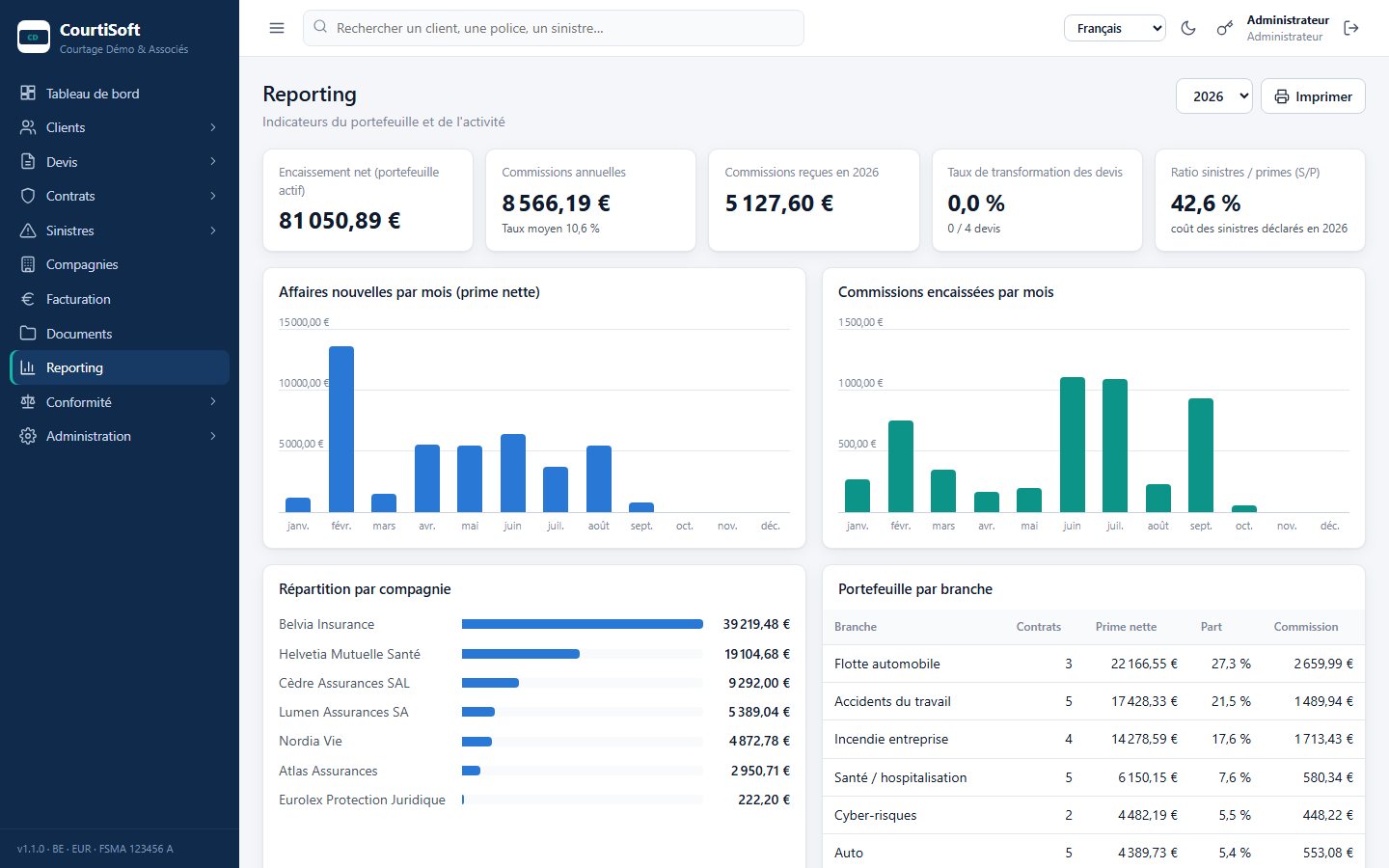Screen dimensions: 1389x868
Task: Click the Contrats shield icon
Action: (28, 196)
